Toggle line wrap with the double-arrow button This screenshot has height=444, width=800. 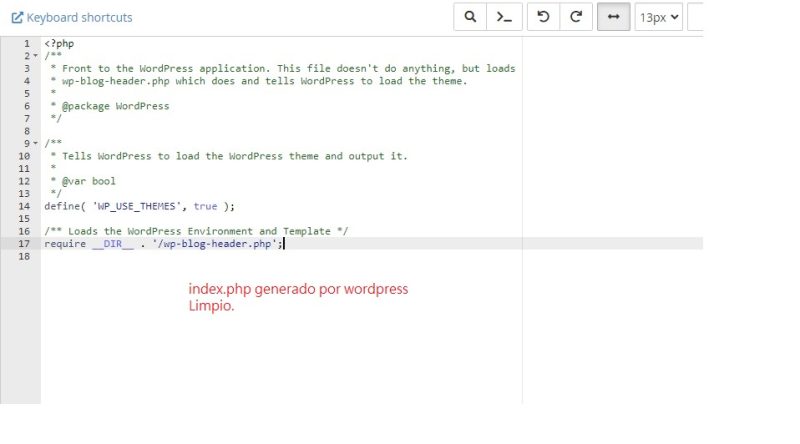[613, 17]
